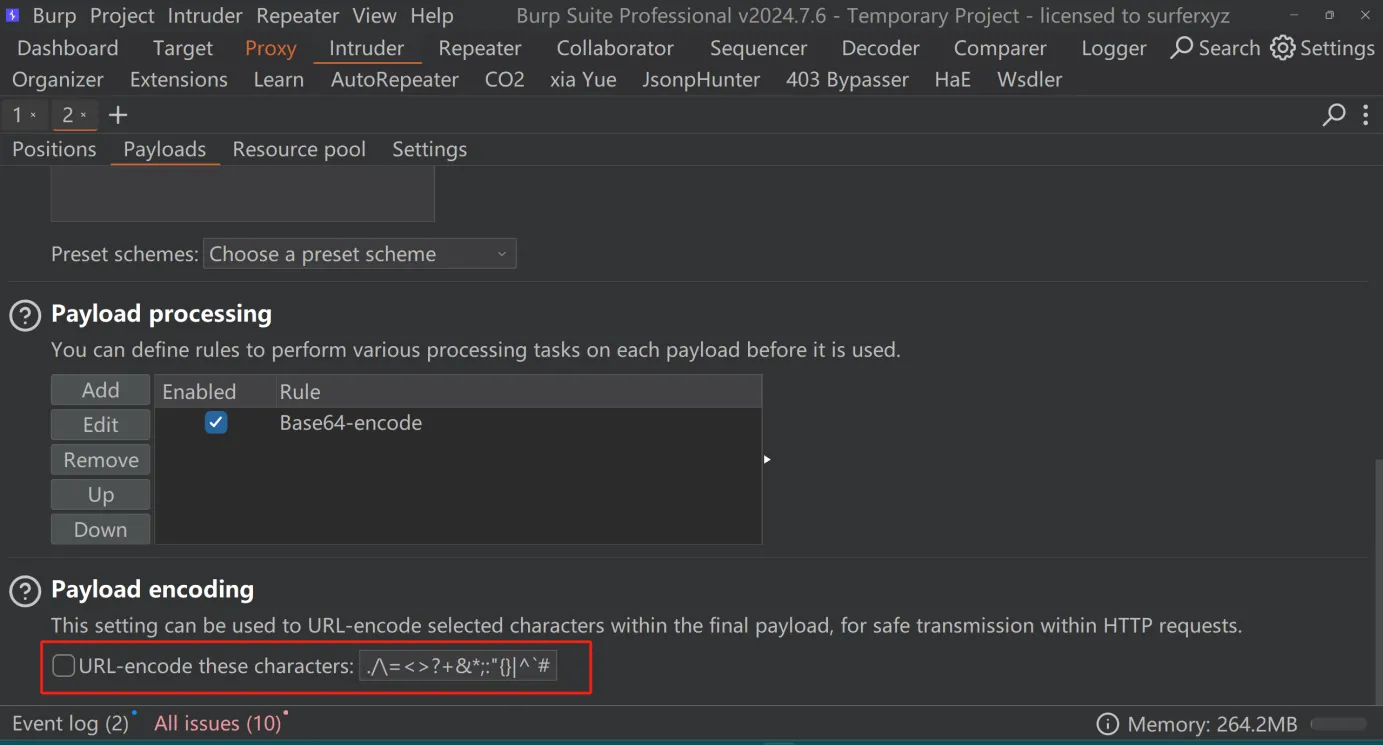Click Edit processing rule button
The width and height of the screenshot is (1383, 745).
tap(101, 425)
